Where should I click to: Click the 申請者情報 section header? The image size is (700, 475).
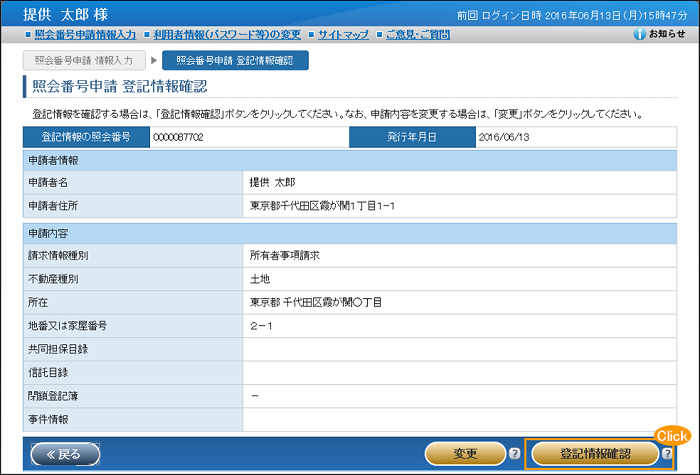[x=350, y=160]
